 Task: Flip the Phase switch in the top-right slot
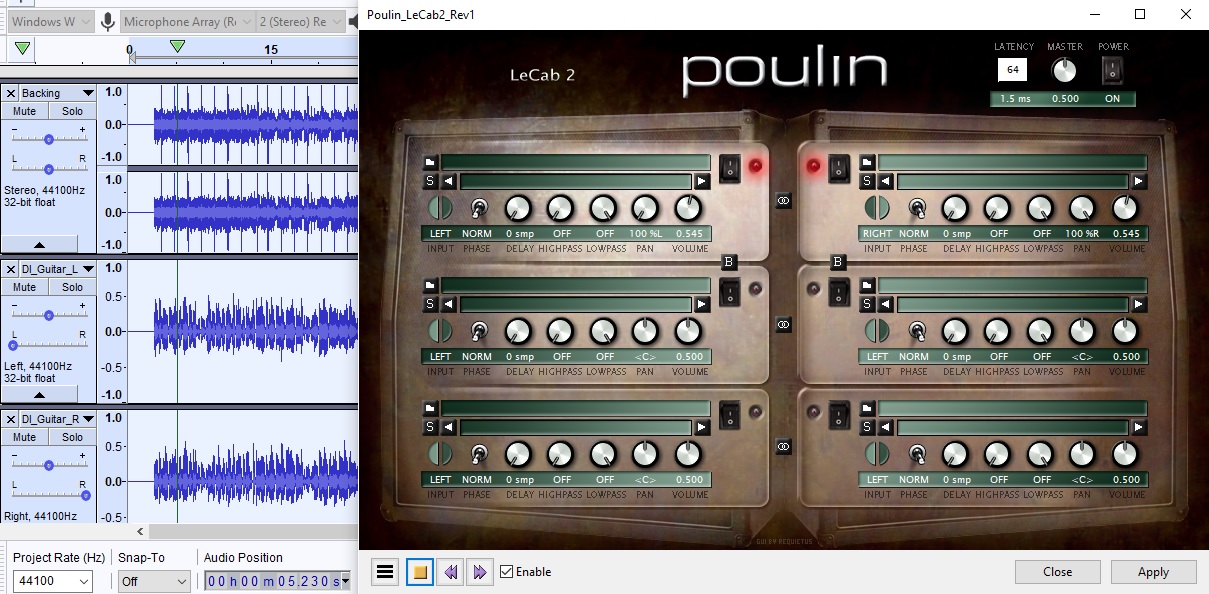coord(916,208)
